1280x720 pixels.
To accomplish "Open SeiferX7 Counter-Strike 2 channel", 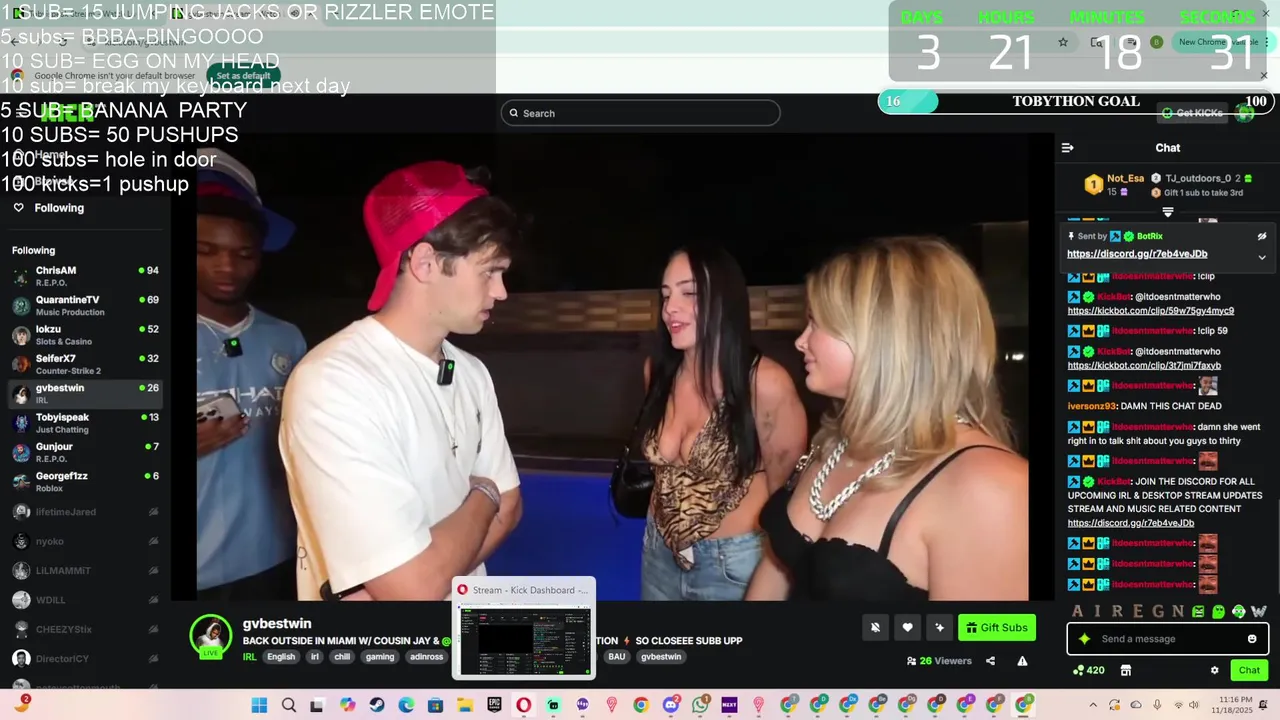I will [85, 364].
